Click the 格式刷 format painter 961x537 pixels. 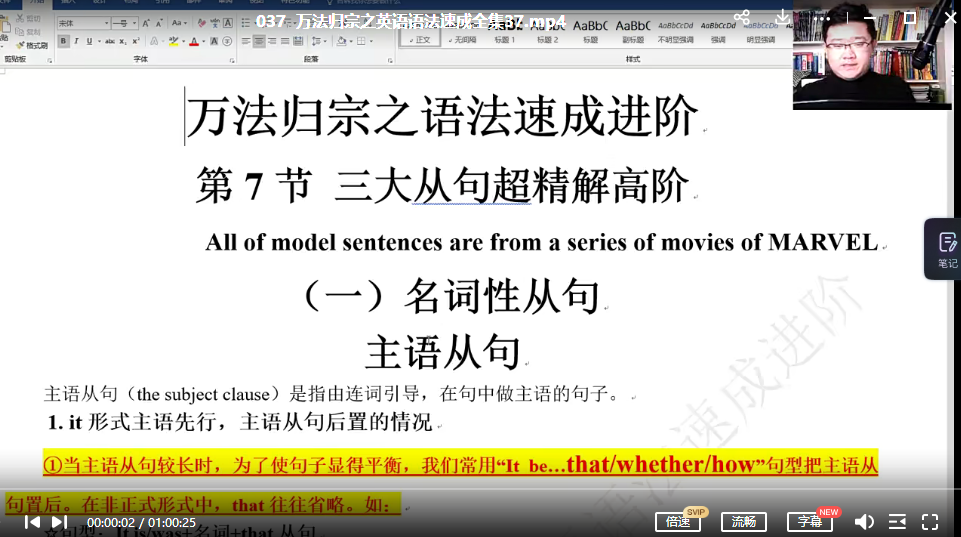(32, 45)
